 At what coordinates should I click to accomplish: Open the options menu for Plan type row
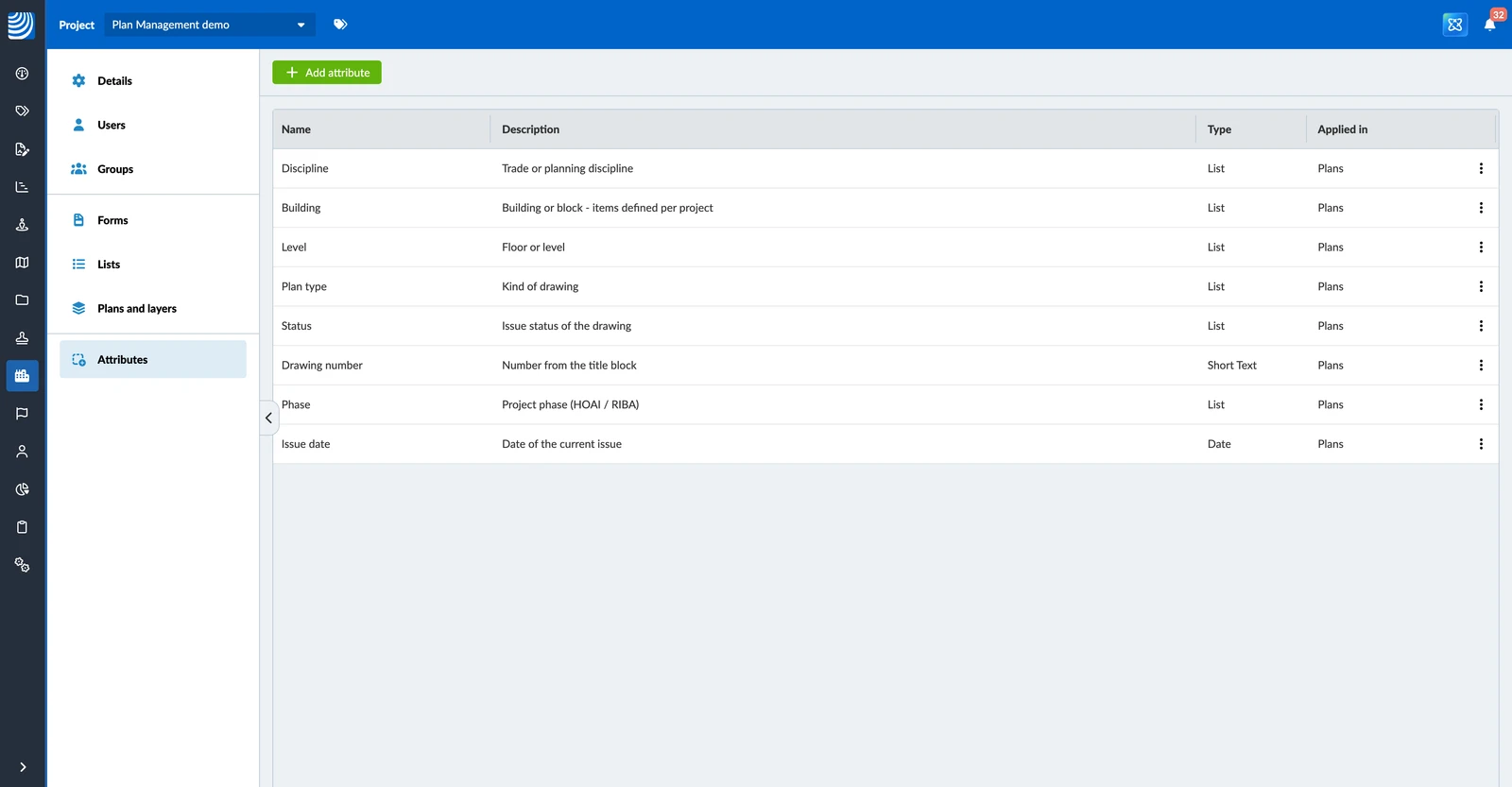pyautogui.click(x=1481, y=286)
